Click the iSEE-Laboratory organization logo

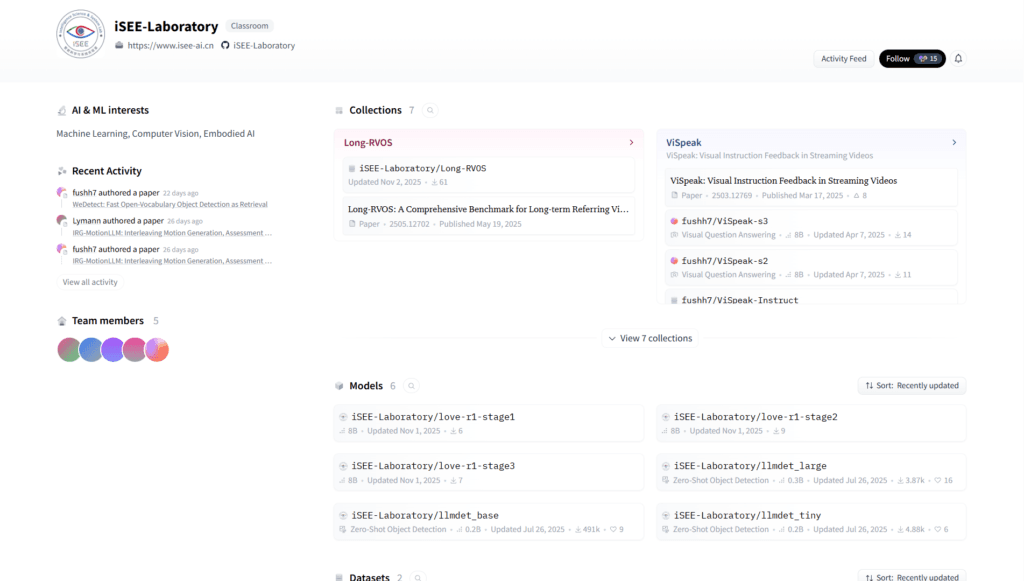tap(81, 37)
